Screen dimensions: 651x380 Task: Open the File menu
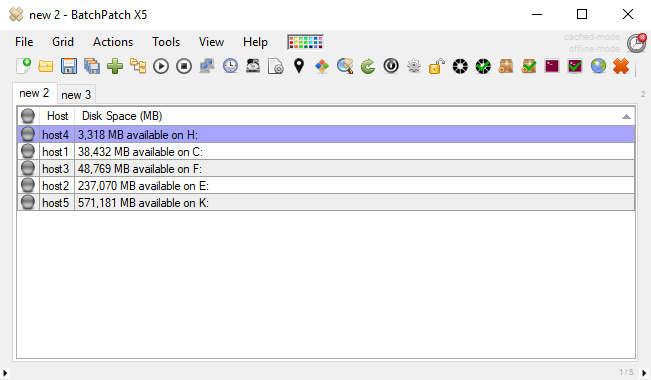[24, 42]
